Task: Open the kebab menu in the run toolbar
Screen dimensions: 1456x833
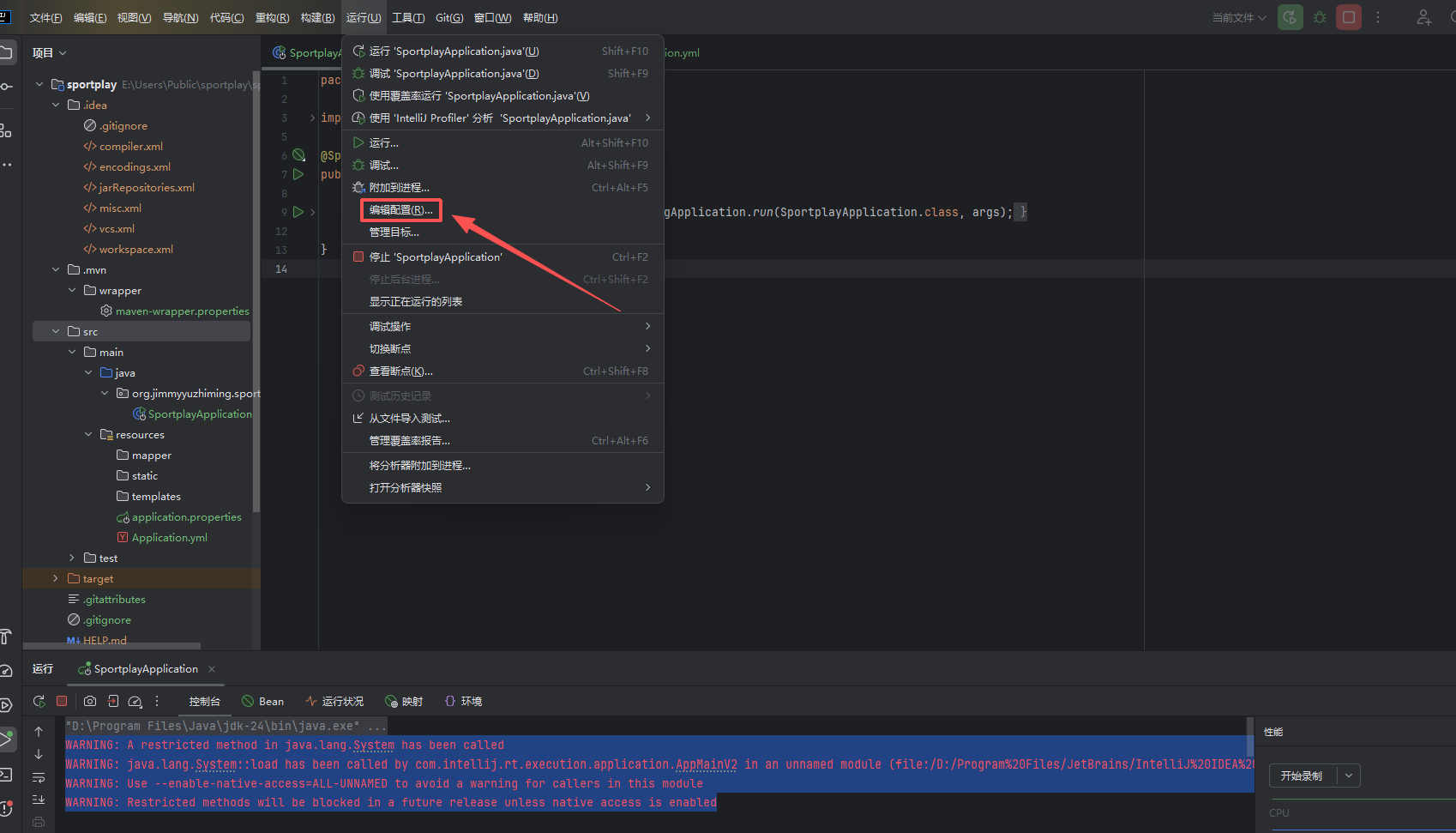Action: click(x=157, y=701)
